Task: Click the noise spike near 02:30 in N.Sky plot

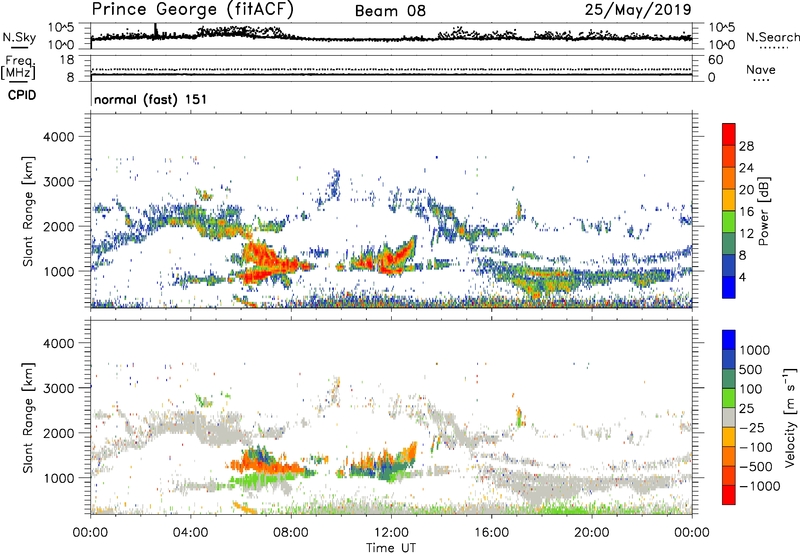Action: coord(156,31)
